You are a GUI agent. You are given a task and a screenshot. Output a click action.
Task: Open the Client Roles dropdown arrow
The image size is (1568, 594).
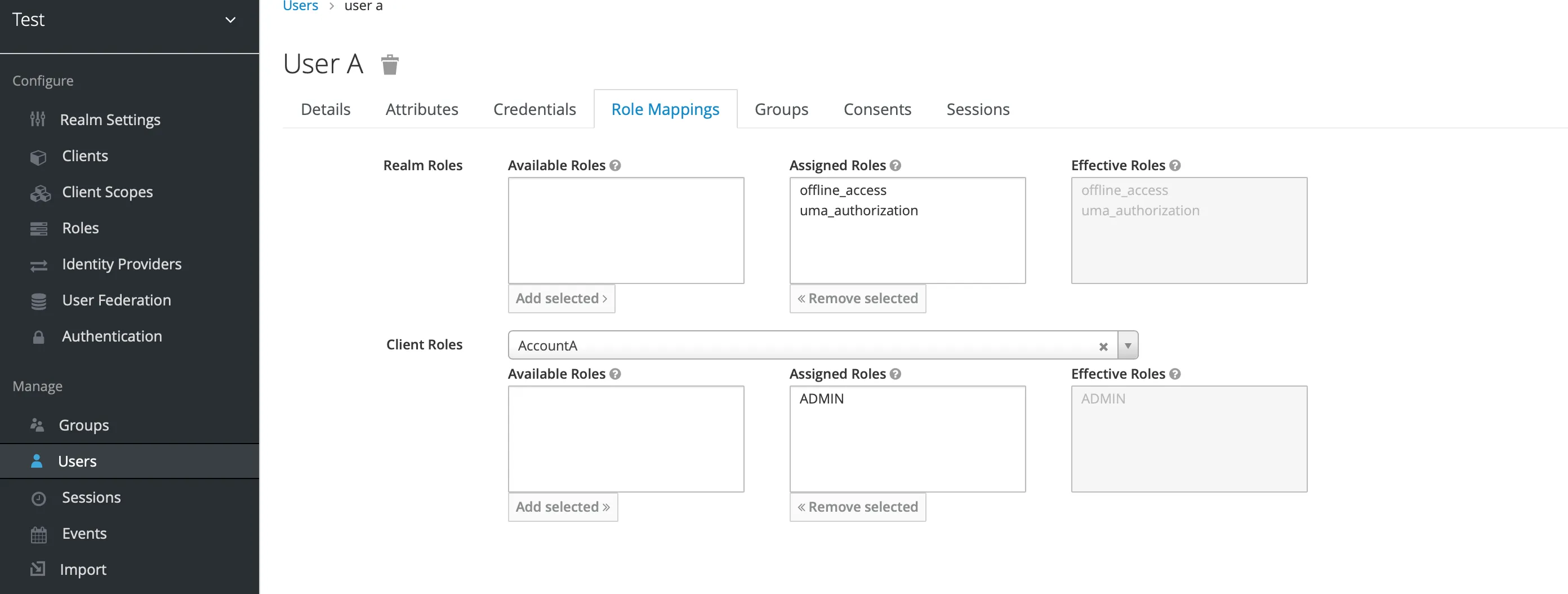(1128, 345)
